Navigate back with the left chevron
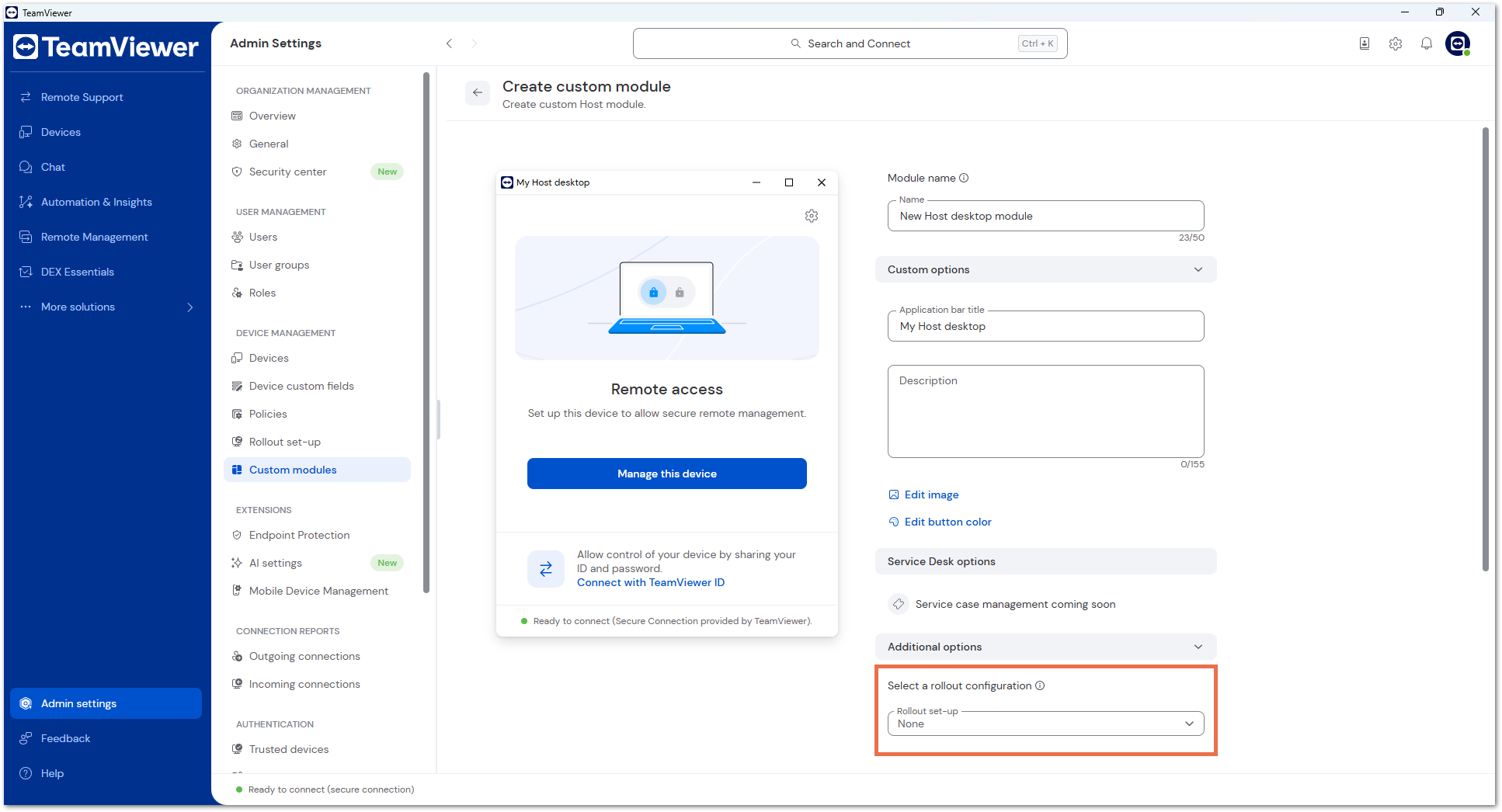Screen dimensions: 1502x812 tap(449, 43)
